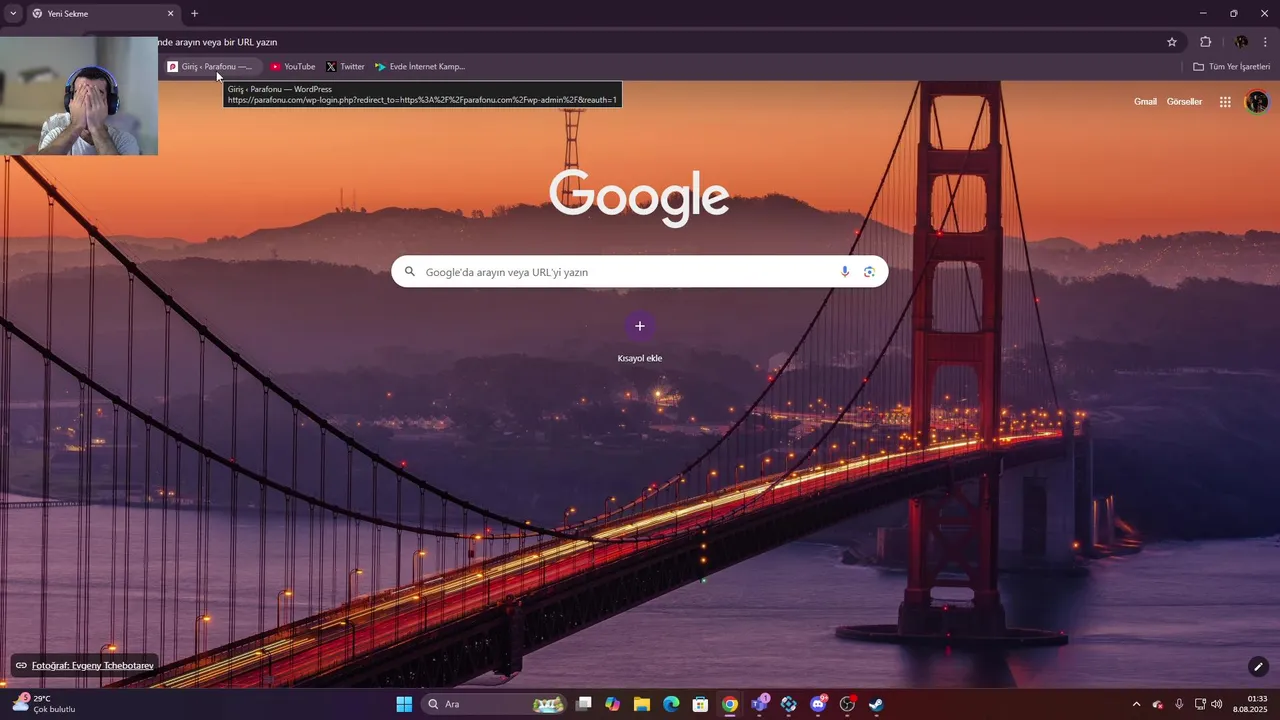
Task: Click the Google search box
Action: (640, 272)
